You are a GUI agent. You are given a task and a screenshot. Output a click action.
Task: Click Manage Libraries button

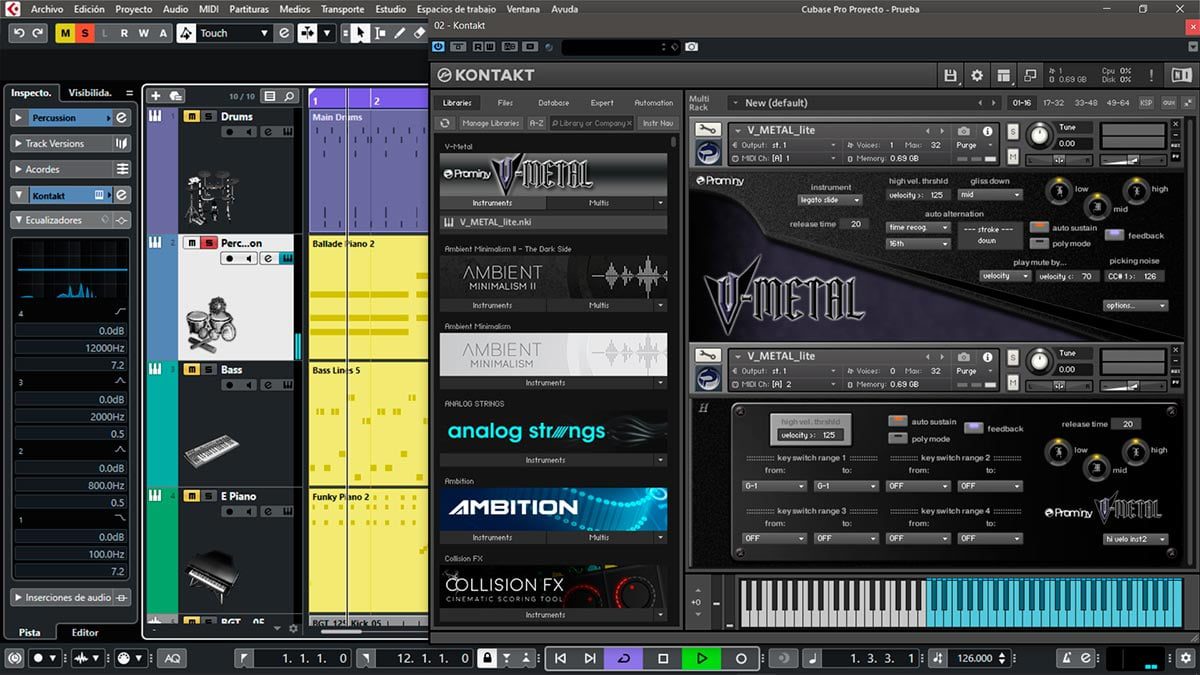click(x=491, y=123)
